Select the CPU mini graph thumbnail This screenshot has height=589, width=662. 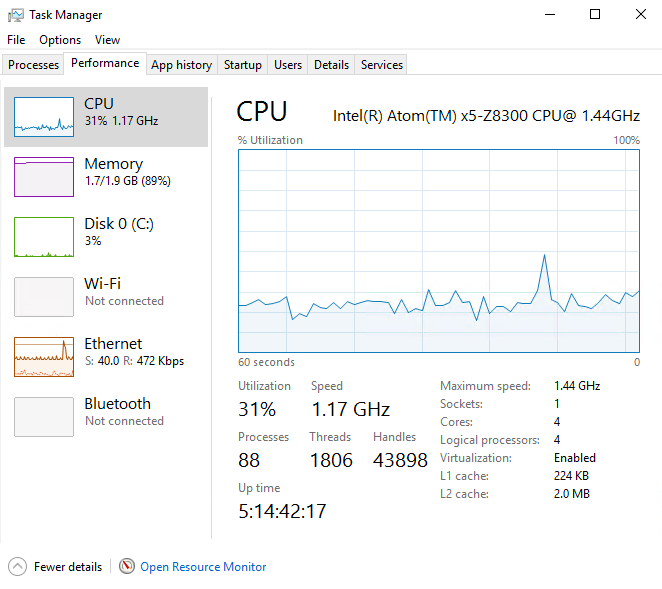click(x=44, y=117)
